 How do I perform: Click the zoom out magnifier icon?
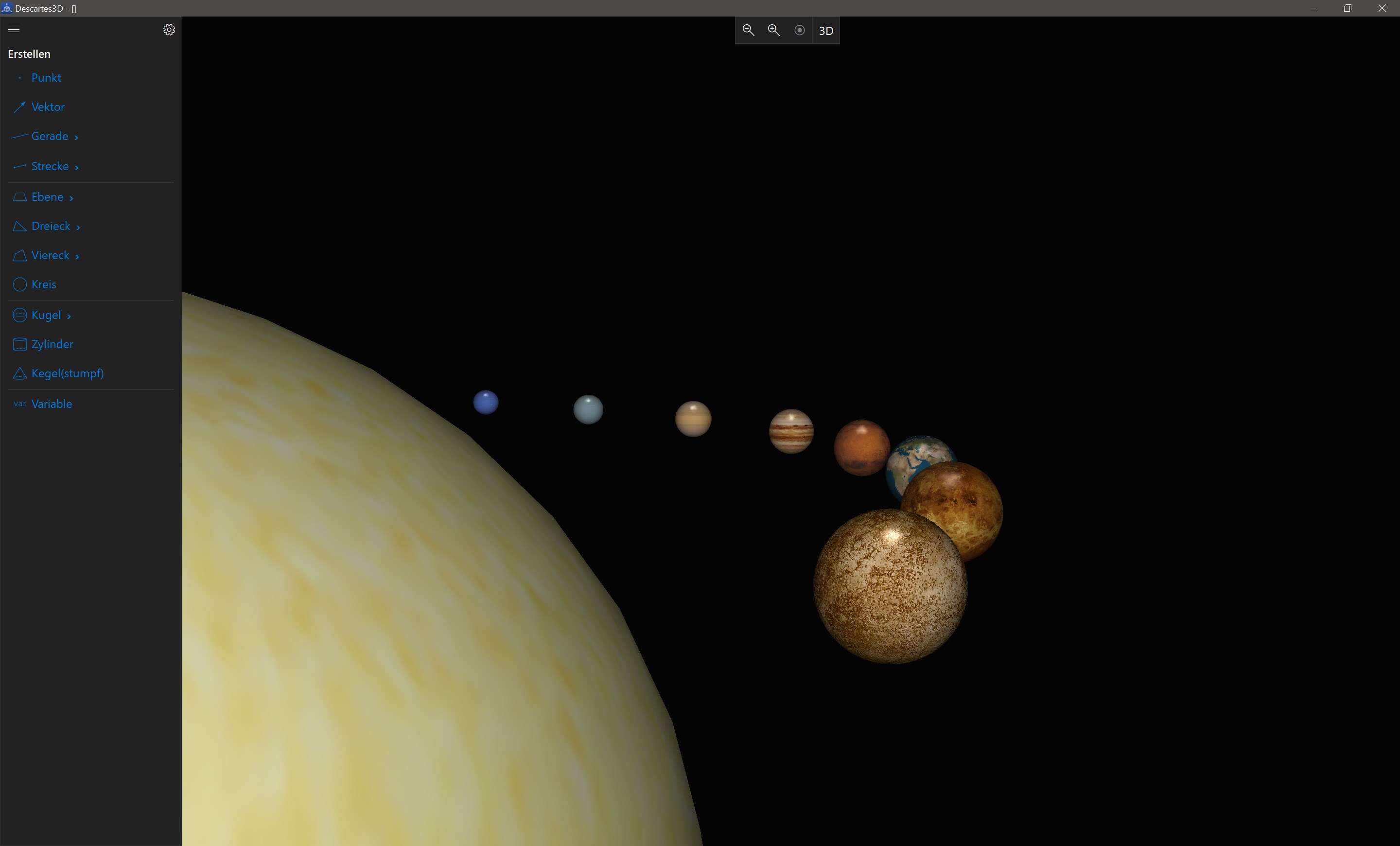(748, 31)
